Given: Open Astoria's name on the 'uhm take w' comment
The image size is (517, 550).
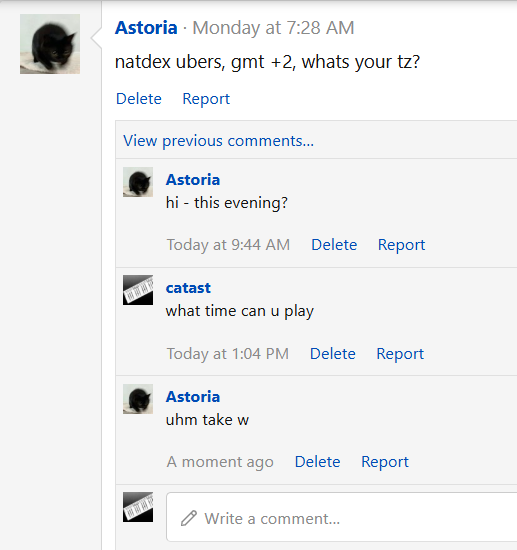Looking at the screenshot, I should 193,397.
